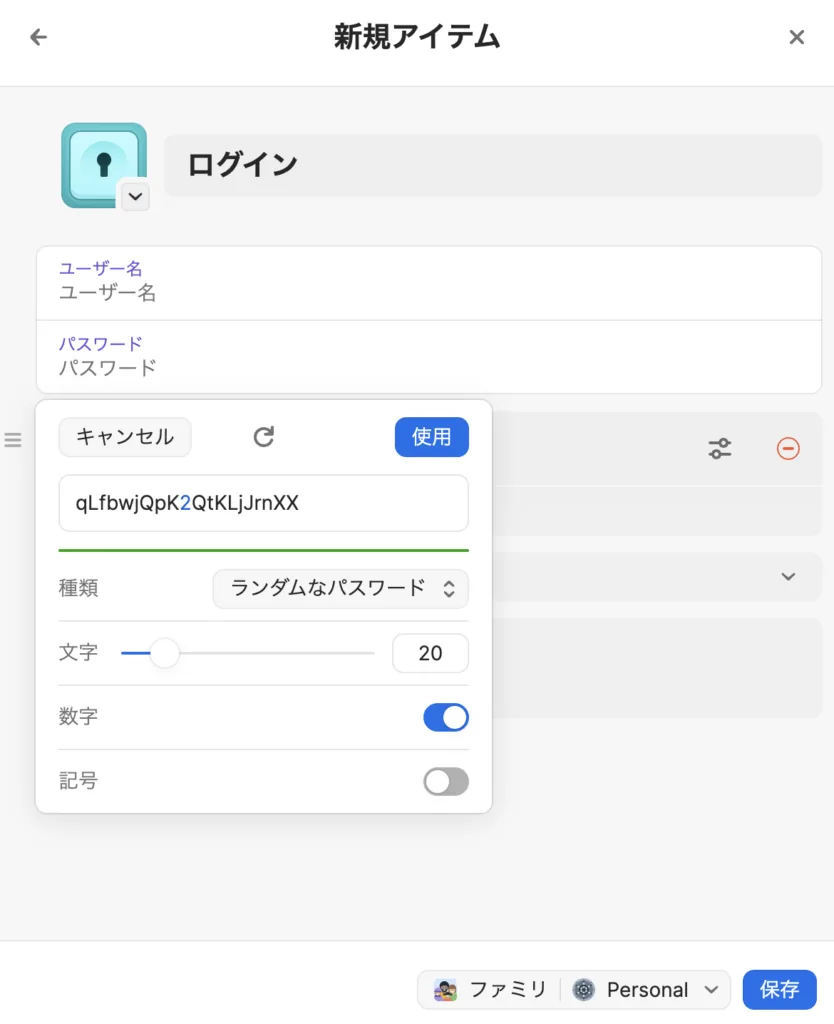Viewport: 834px width, 1024px height.
Task: Grab the drag handle icon
Action: [13, 440]
